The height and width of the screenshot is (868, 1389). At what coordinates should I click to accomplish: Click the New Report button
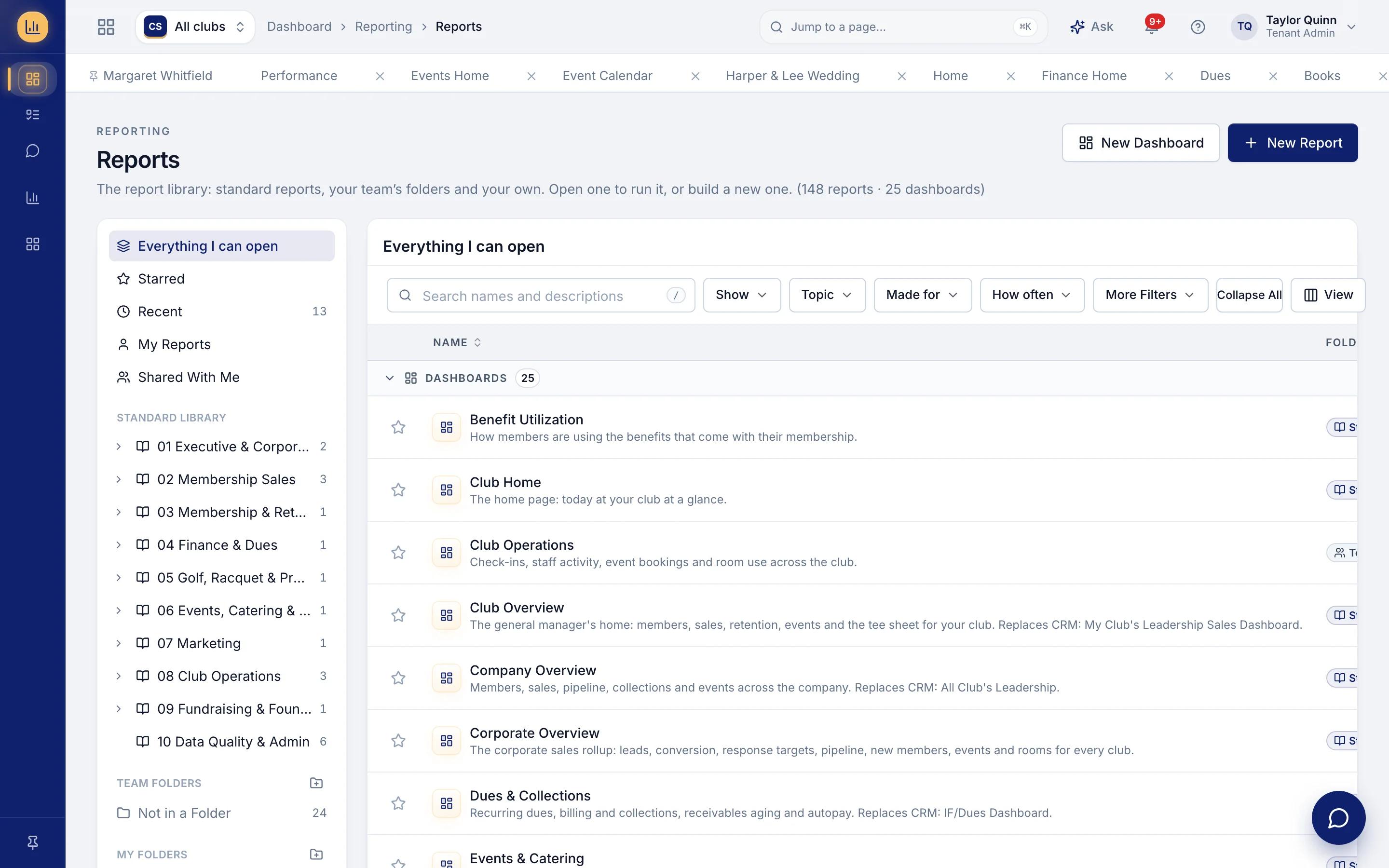coord(1293,143)
